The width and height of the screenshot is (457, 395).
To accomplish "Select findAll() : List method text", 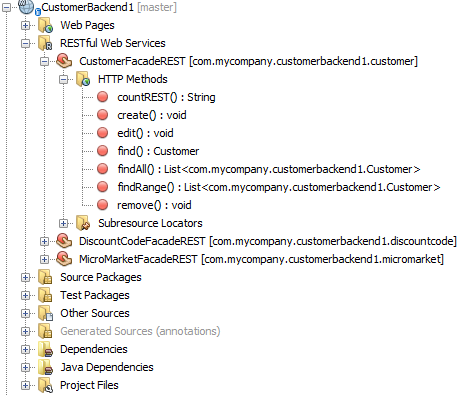I will (x=269, y=169).
